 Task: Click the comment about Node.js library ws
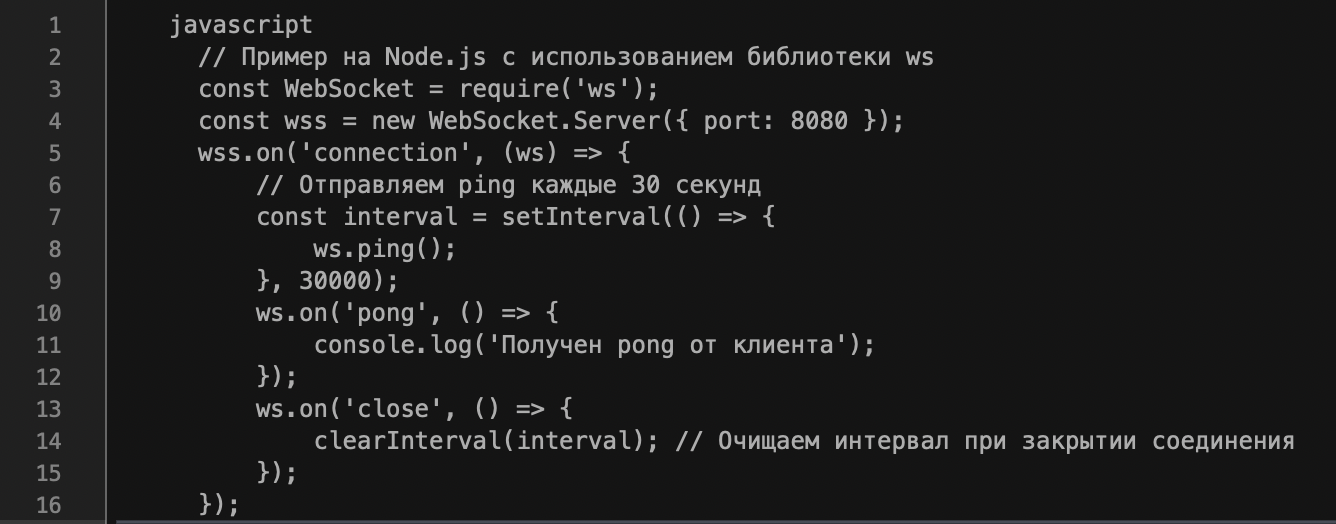coord(566,57)
